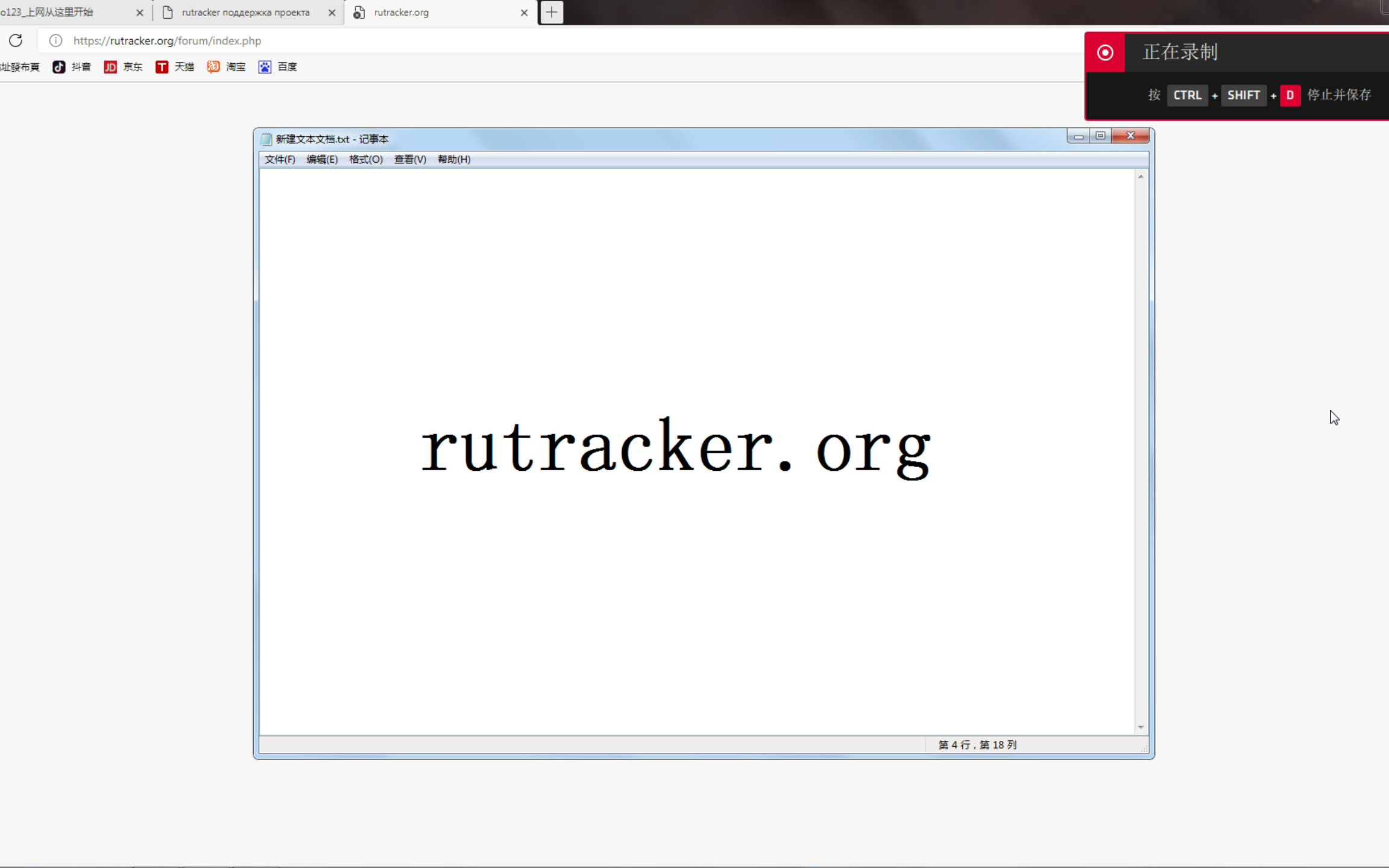The width and height of the screenshot is (1389, 868).
Task: Open the Taobao 淘宝 bookmark
Action: (226, 67)
